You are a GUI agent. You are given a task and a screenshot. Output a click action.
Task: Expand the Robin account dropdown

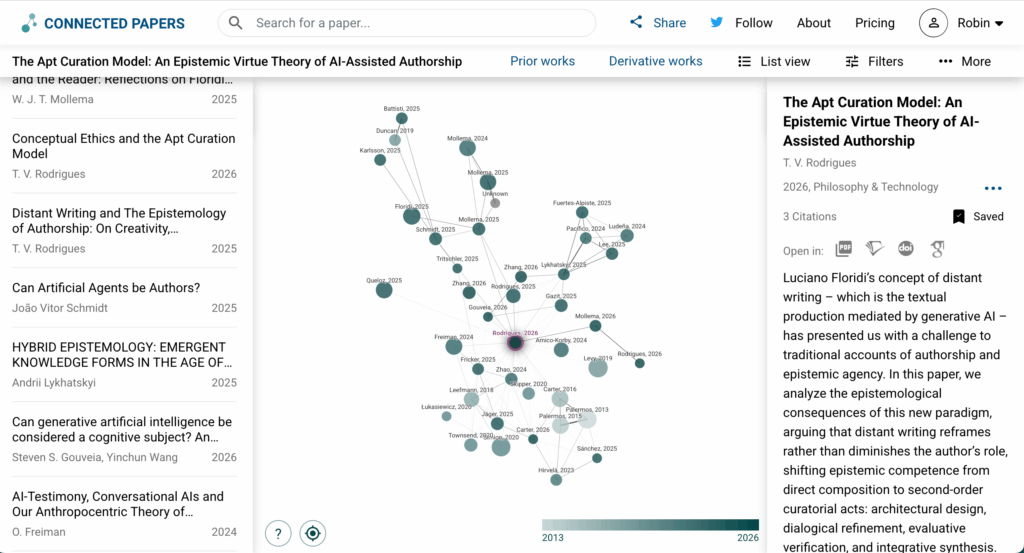click(x=980, y=23)
